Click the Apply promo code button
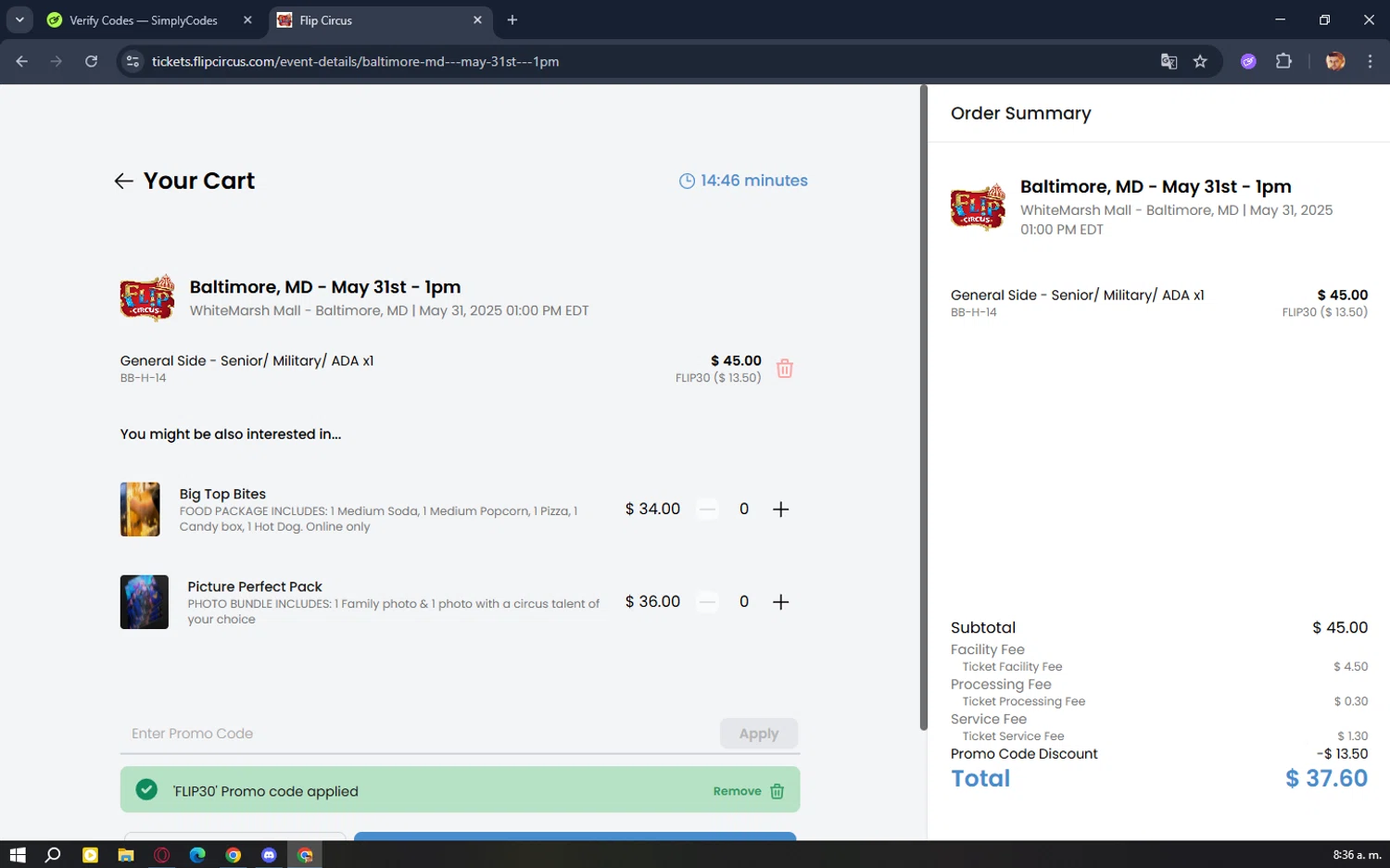Image resolution: width=1390 pixels, height=868 pixels. click(x=759, y=734)
